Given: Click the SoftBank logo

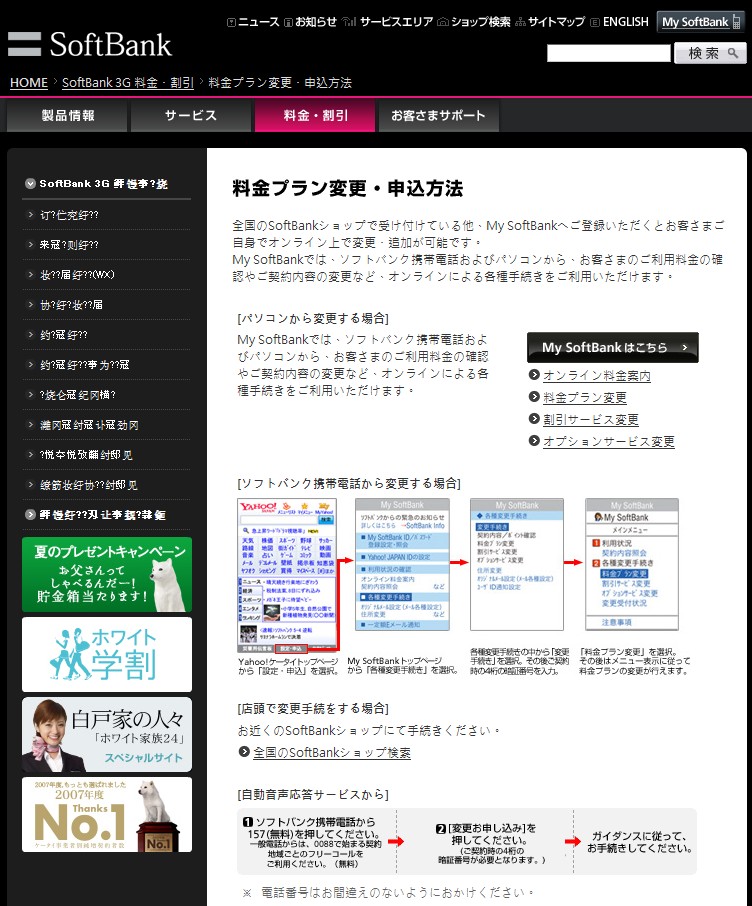Looking at the screenshot, I should 90,44.
